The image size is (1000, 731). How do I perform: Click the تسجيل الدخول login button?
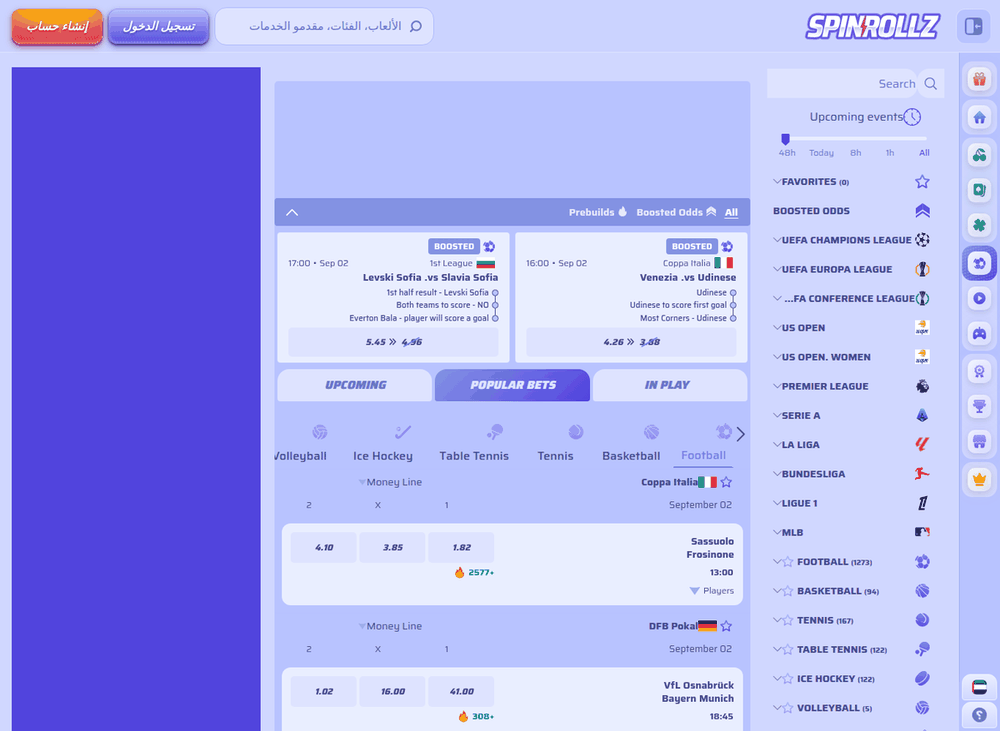pos(159,27)
